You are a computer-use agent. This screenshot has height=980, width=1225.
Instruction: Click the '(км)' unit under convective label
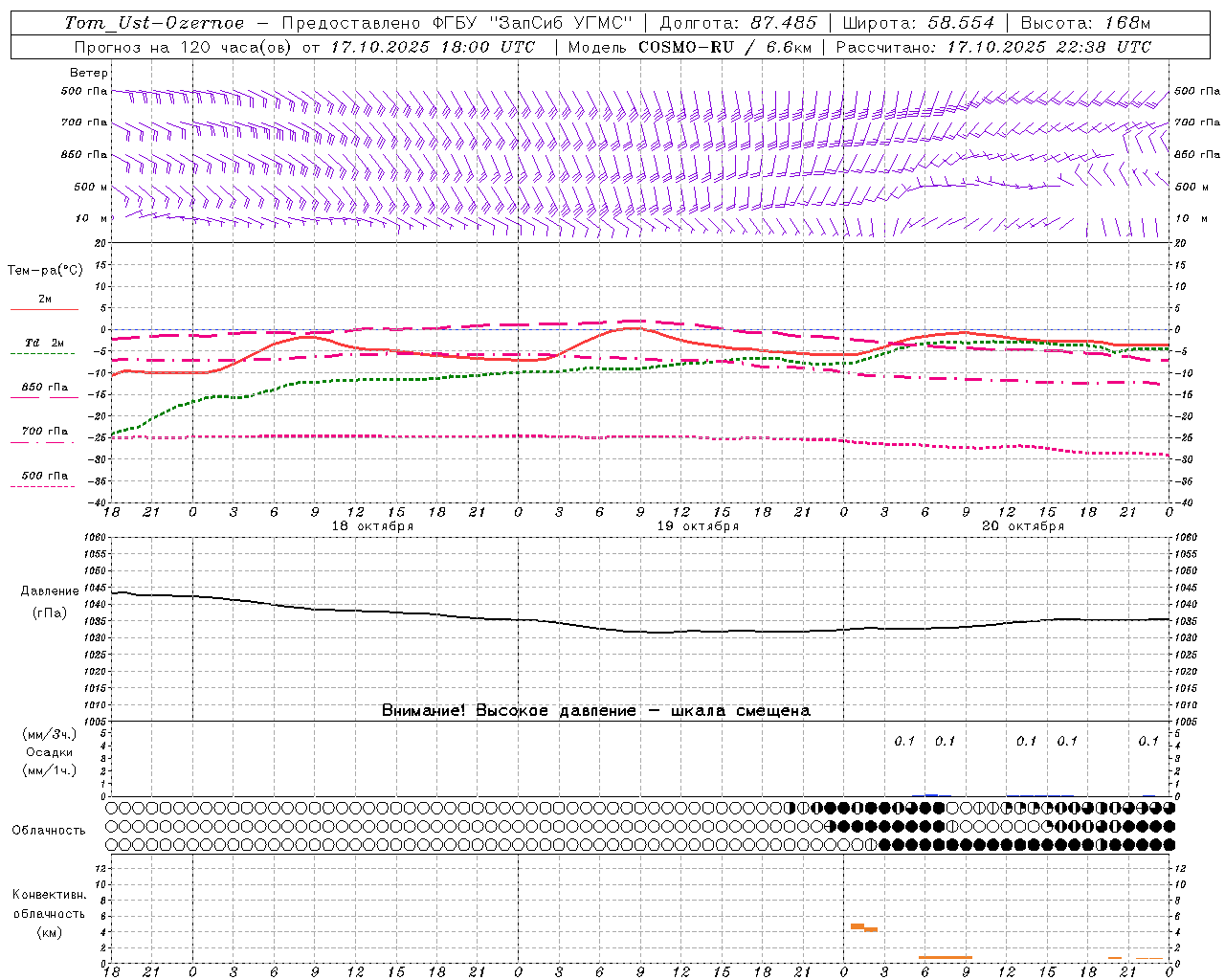[x=49, y=932]
